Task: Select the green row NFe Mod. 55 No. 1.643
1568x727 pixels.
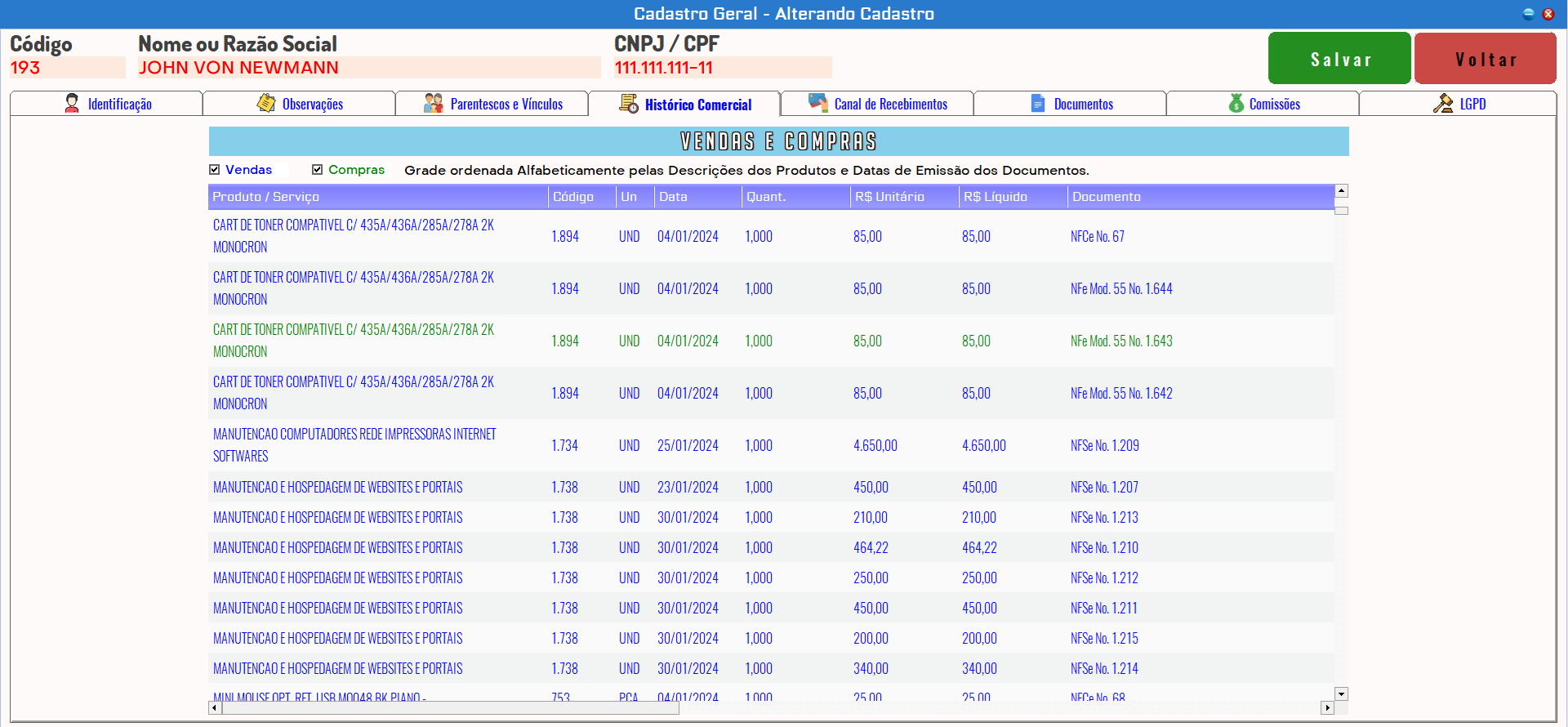Action: (771, 341)
